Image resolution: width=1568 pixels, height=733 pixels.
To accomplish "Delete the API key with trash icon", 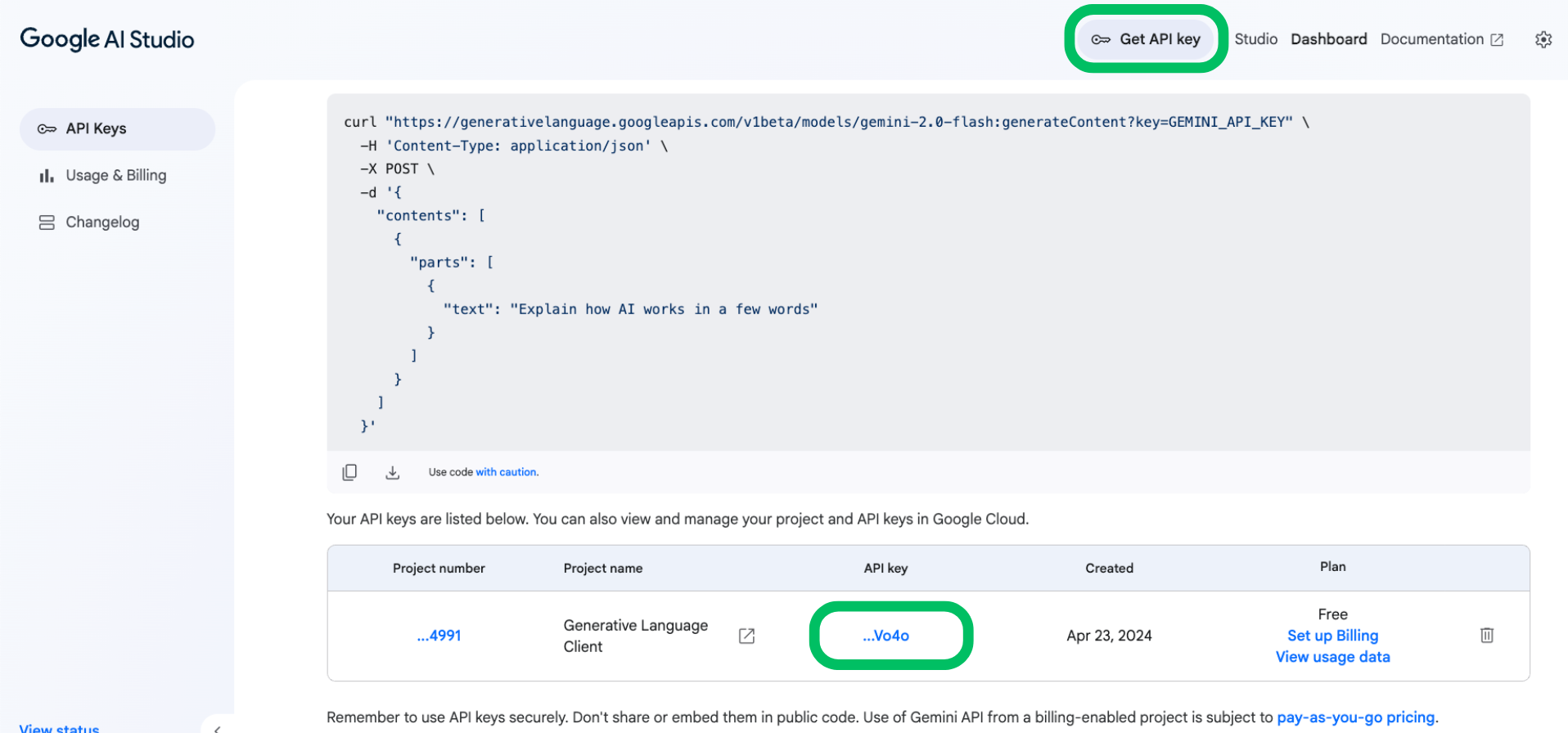I will click(1486, 635).
